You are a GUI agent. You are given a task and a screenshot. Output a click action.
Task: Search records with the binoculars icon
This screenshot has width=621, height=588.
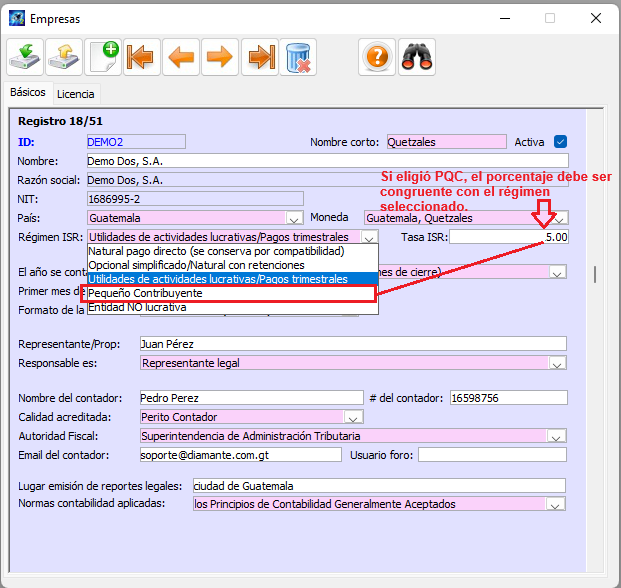click(x=415, y=57)
